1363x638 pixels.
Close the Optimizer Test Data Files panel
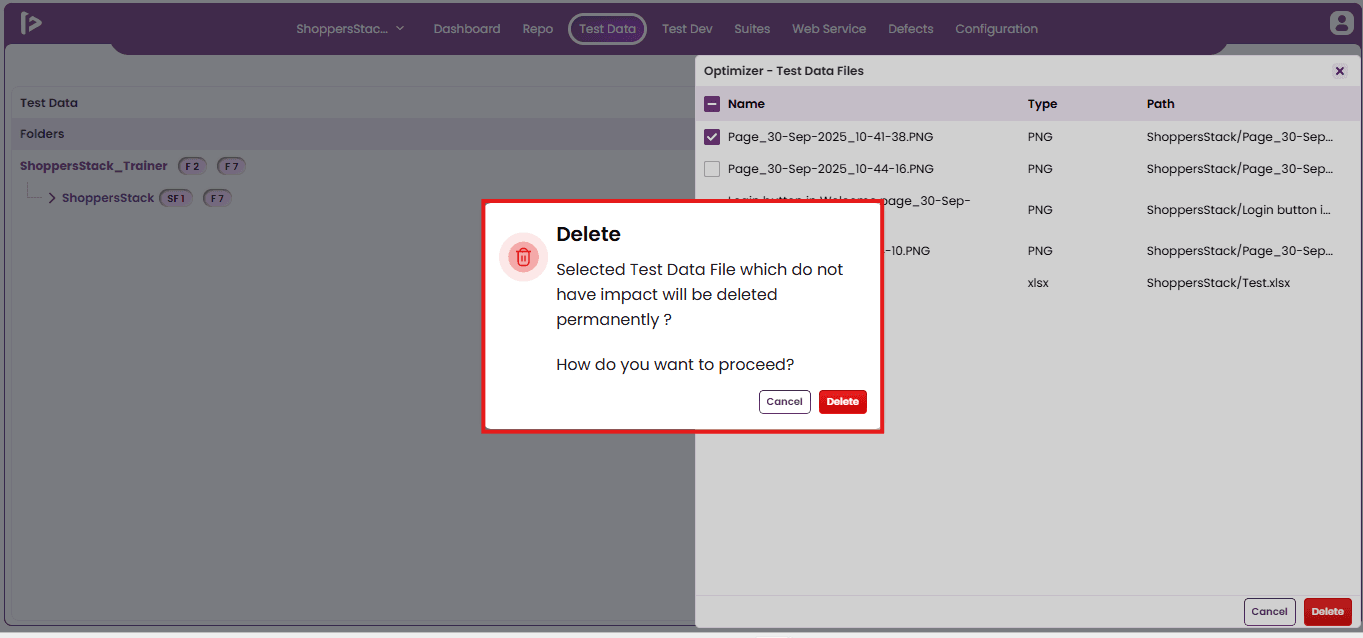tap(1340, 71)
